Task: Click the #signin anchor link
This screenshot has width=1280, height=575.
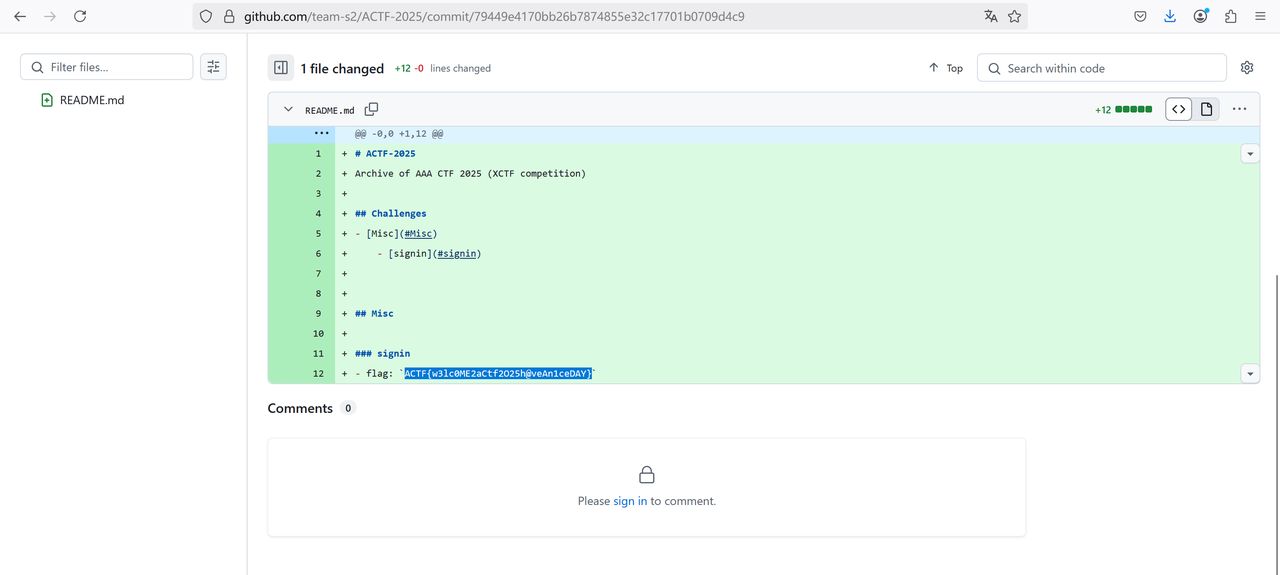Action: point(457,253)
